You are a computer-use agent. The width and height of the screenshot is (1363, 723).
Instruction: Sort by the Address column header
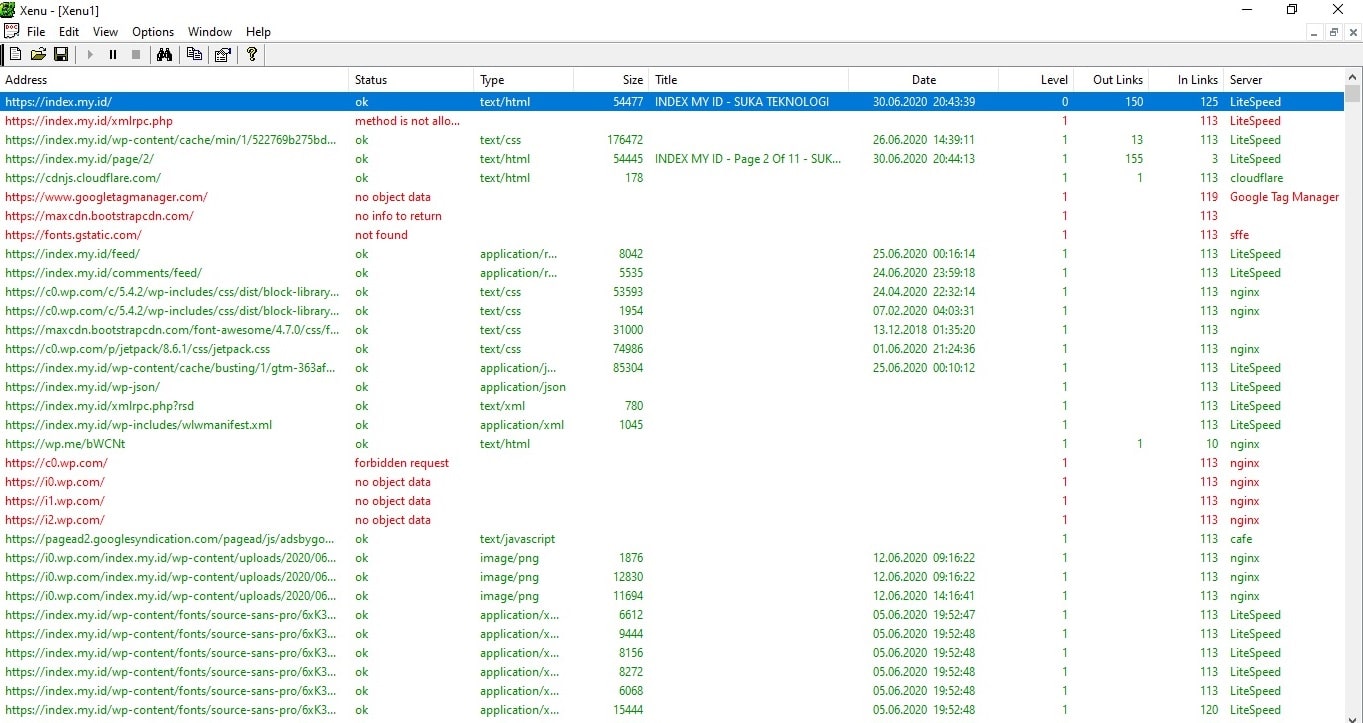(175, 79)
